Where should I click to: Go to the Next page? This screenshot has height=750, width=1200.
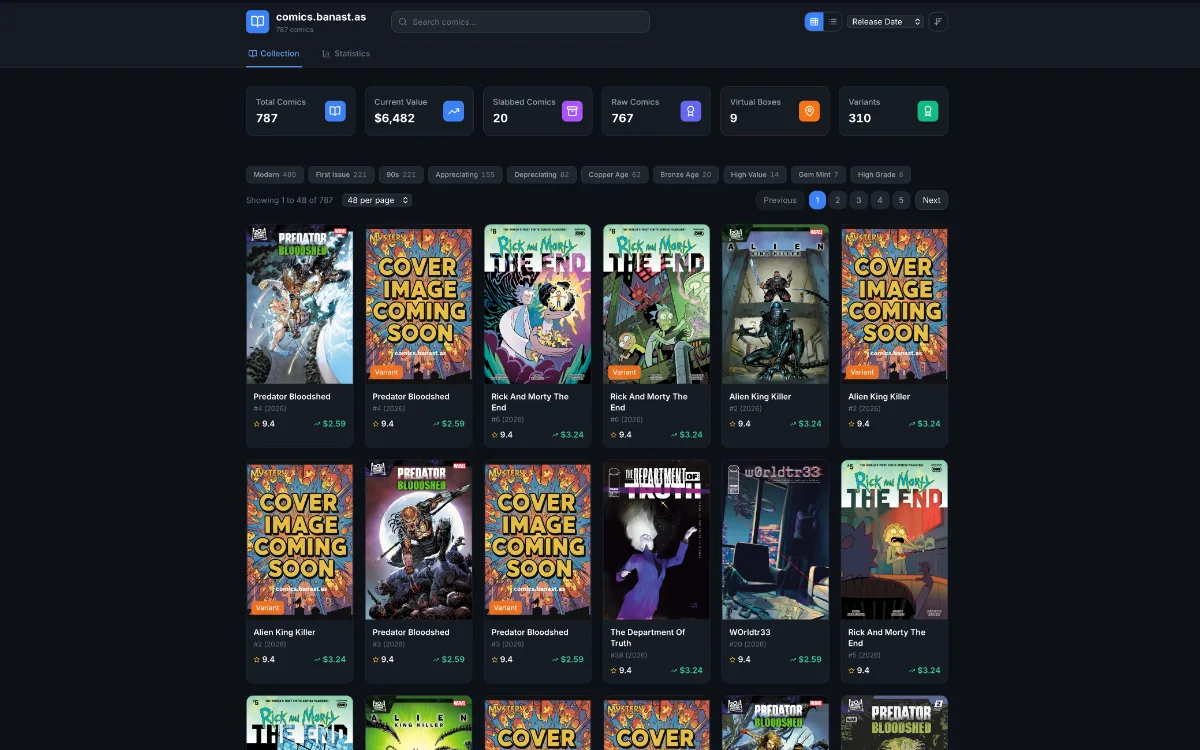pos(931,200)
